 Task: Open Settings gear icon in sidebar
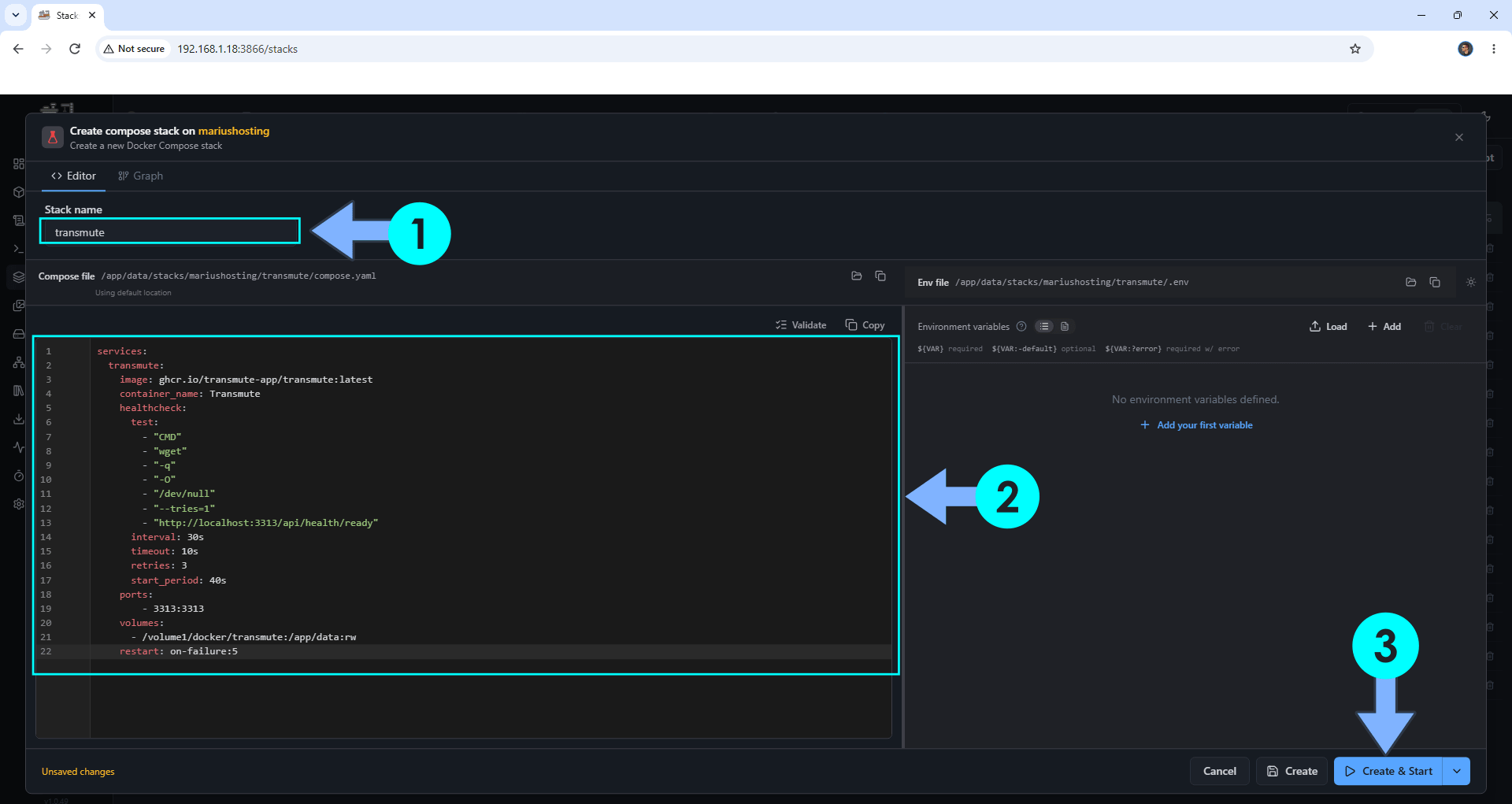19,504
